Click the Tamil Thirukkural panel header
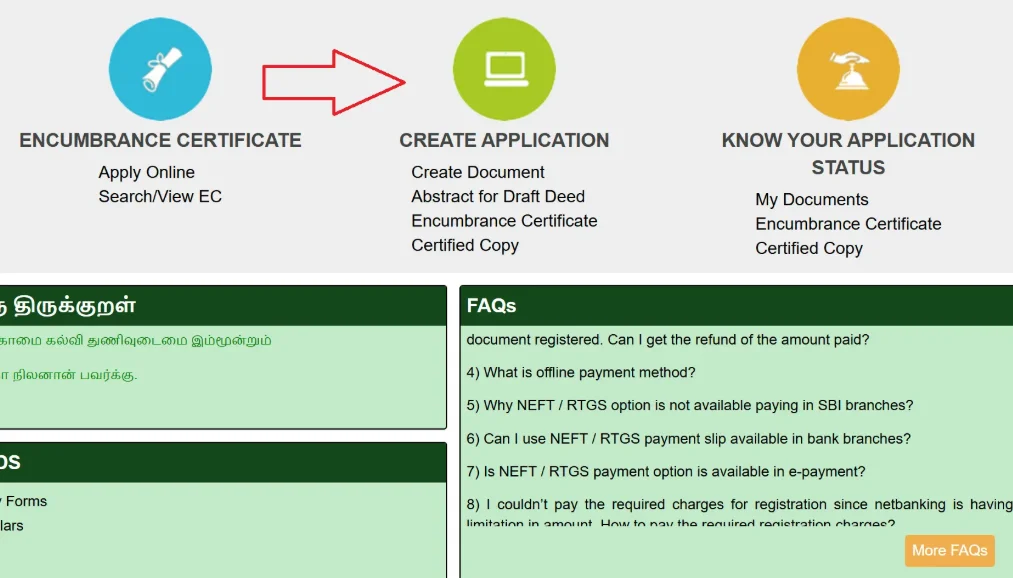This screenshot has height=578, width=1013. (x=223, y=305)
